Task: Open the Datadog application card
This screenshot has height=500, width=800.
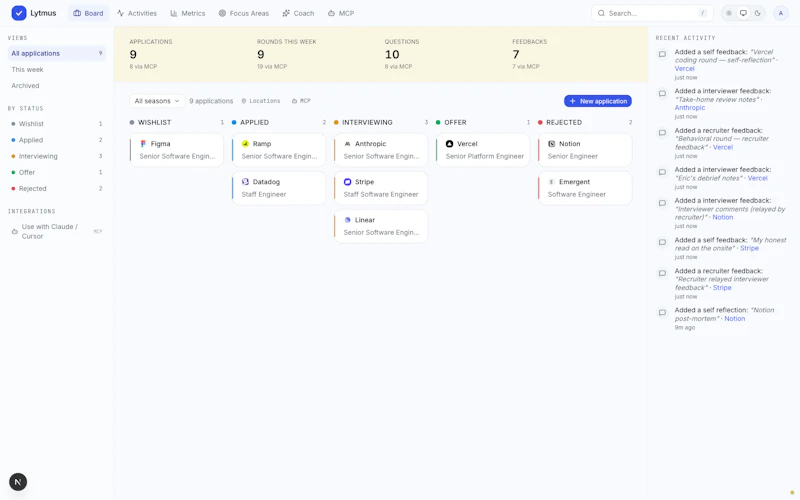Action: [x=279, y=188]
